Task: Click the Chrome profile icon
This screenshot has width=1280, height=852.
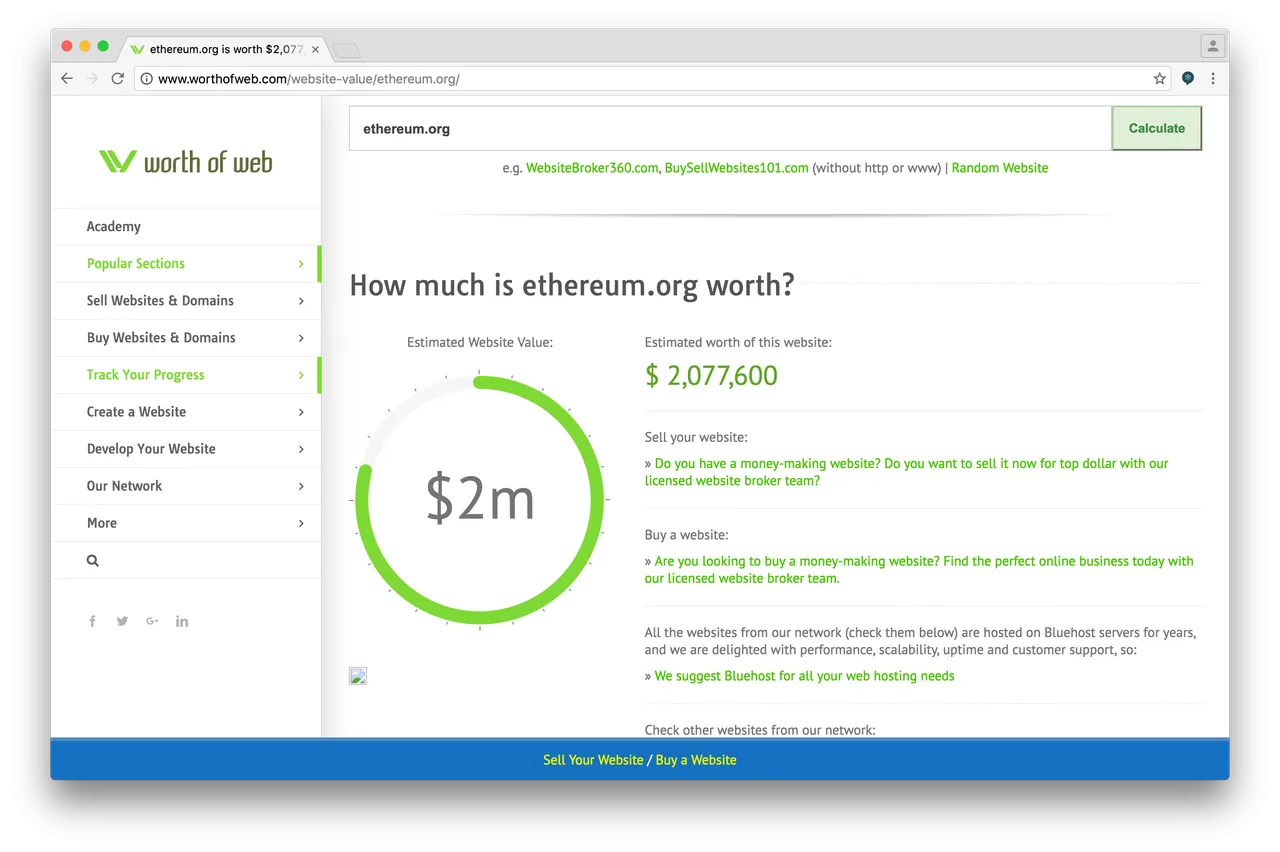Action: [1212, 46]
